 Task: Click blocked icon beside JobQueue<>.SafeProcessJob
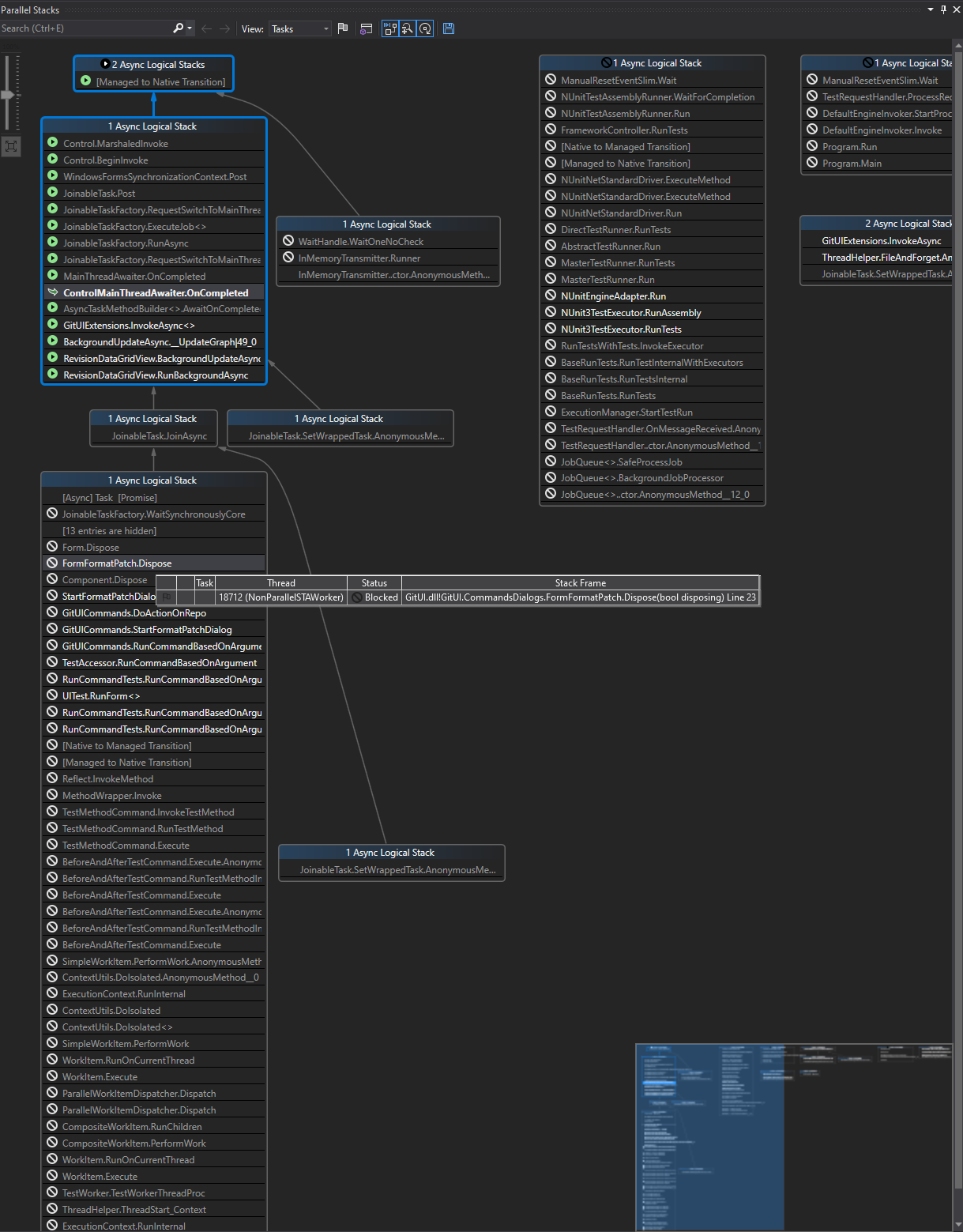tap(551, 462)
